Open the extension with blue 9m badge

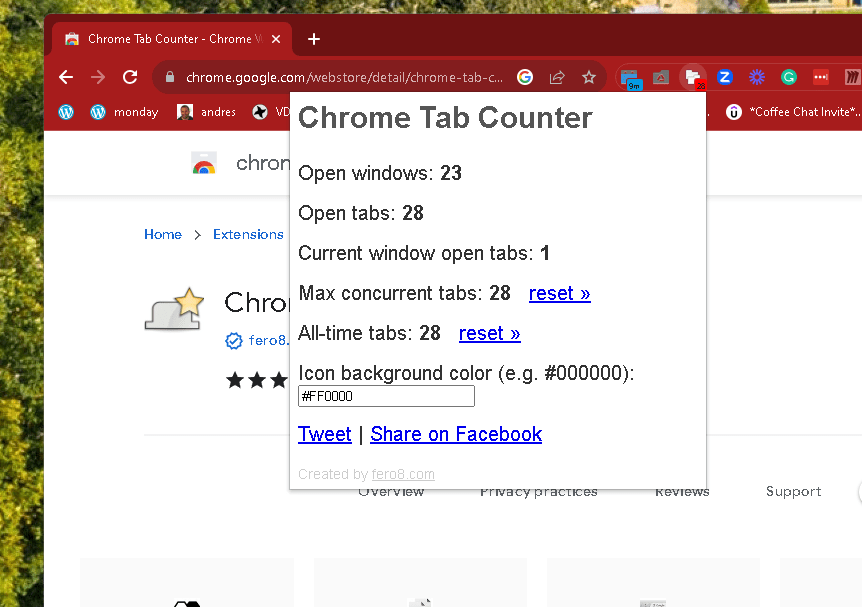click(x=630, y=79)
